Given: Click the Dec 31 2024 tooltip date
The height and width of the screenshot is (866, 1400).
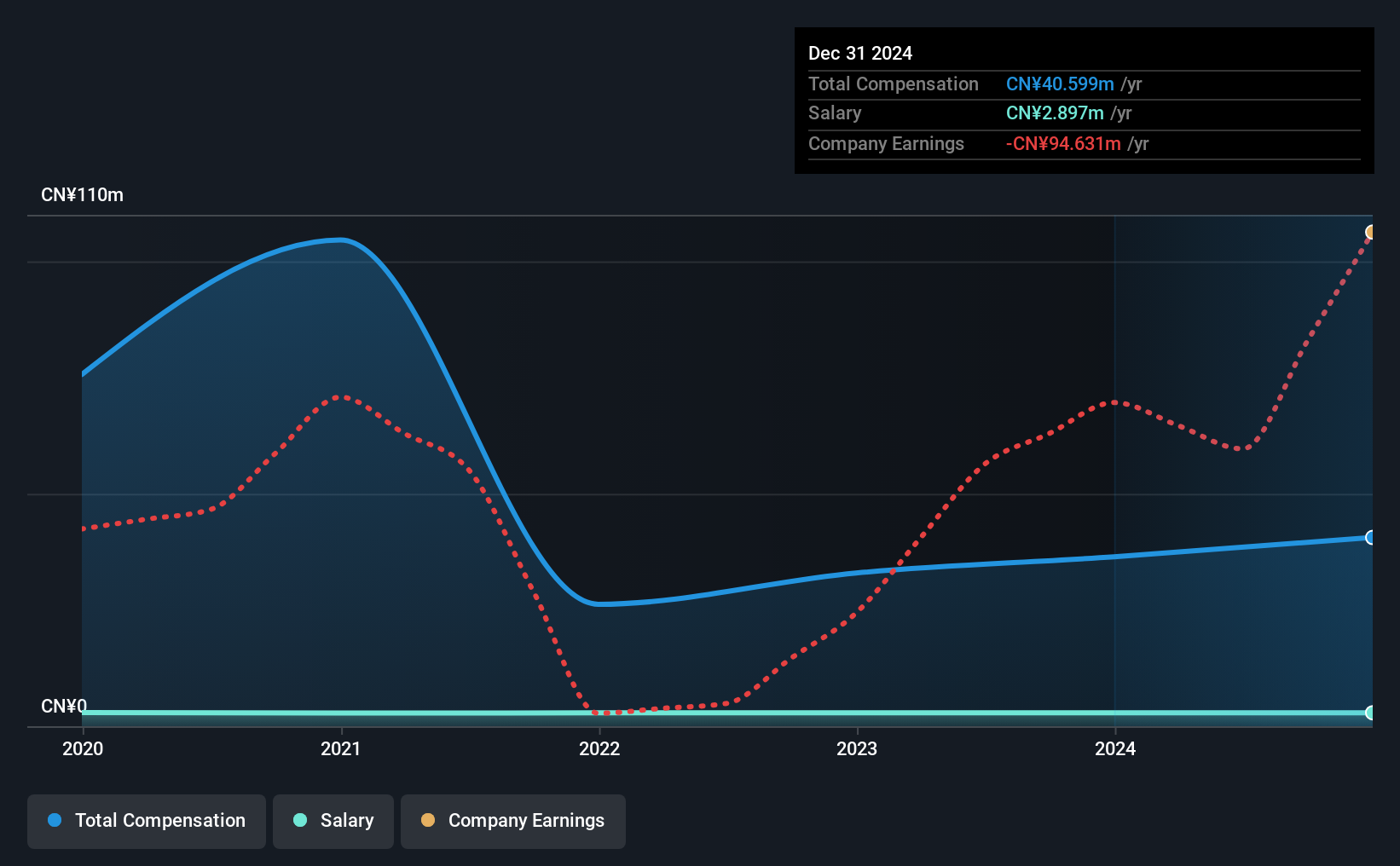Looking at the screenshot, I should (860, 53).
